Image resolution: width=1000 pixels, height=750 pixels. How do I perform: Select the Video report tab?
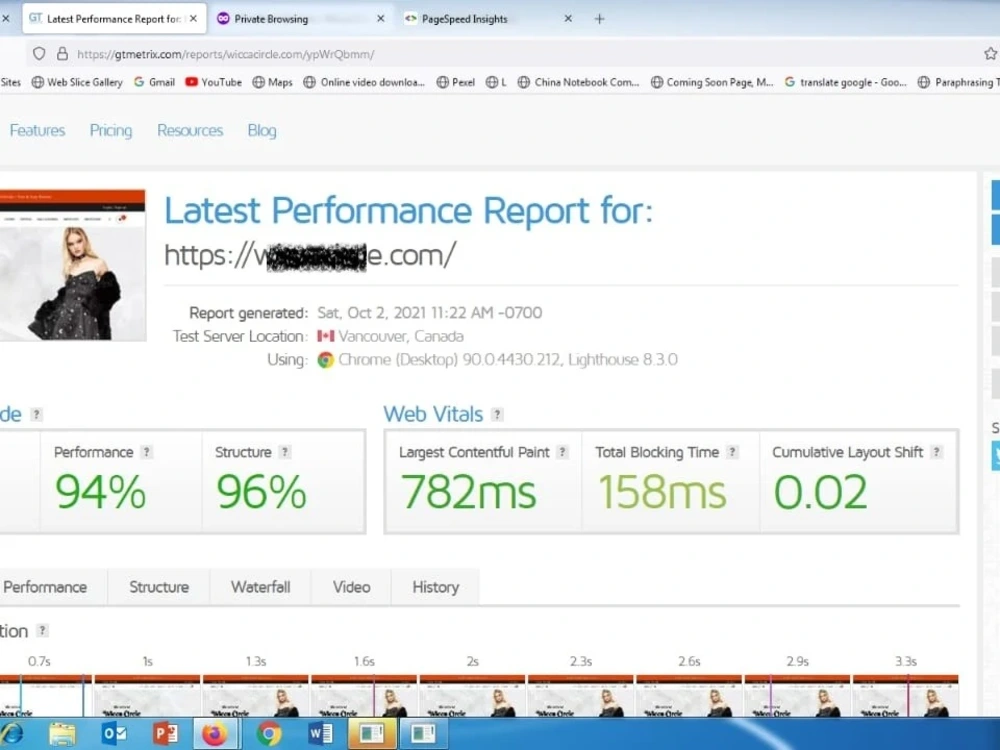(x=351, y=587)
